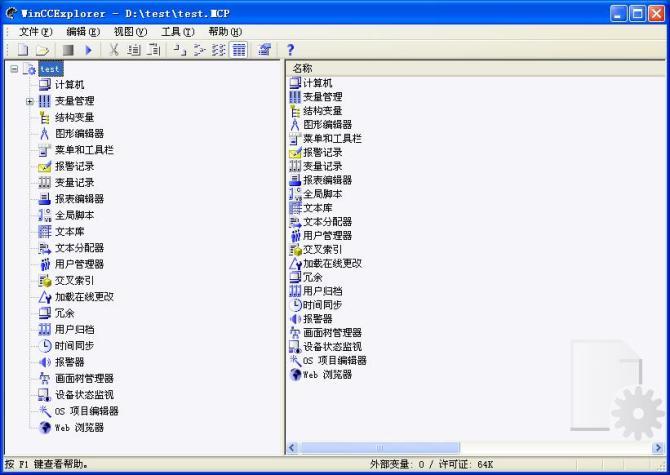Screen dimensions: 670x475
Task: Click 文本分配器 icon in the navigation tree
Action: pyautogui.click(x=44, y=248)
